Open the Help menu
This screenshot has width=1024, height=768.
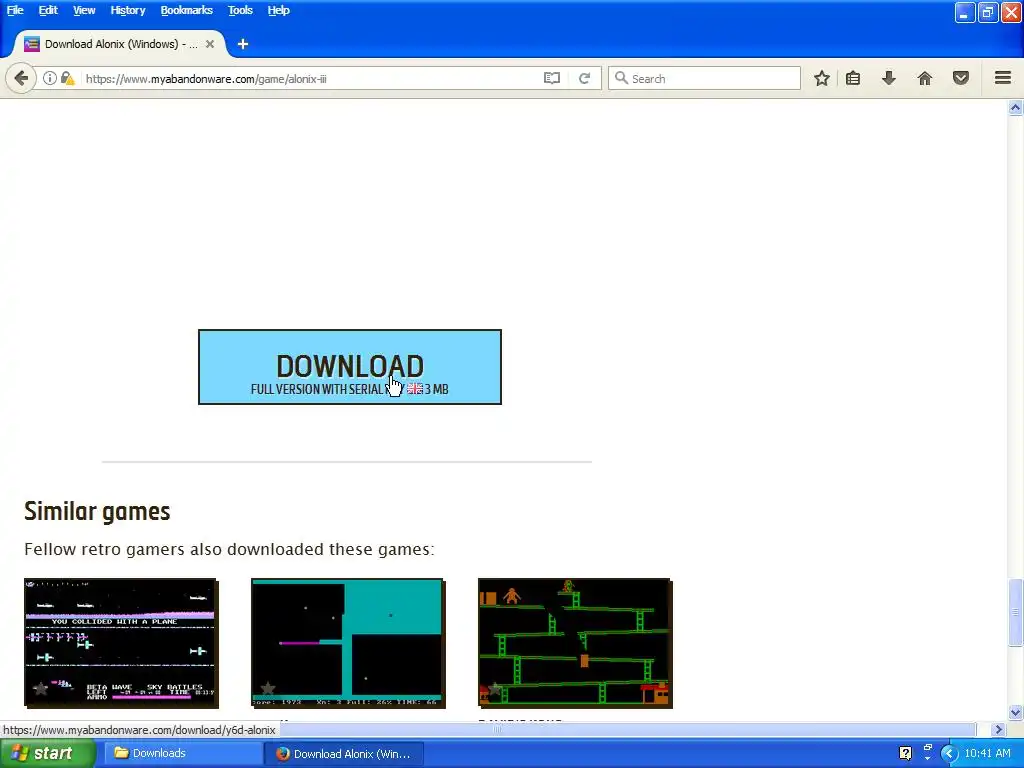tap(278, 10)
